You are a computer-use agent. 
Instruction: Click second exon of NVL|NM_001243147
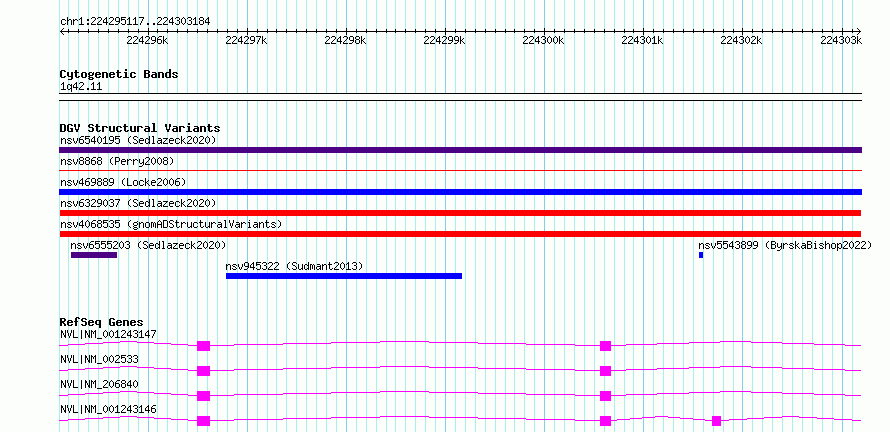click(x=605, y=346)
